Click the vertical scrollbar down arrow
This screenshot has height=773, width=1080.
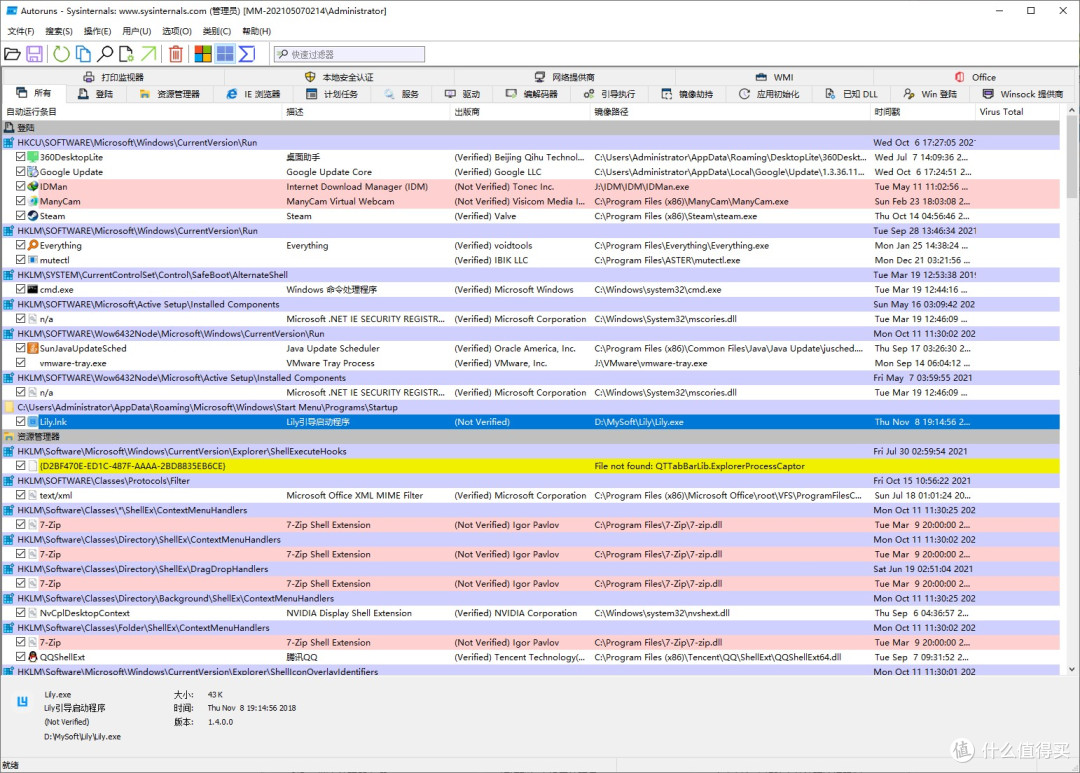pyautogui.click(x=1071, y=669)
